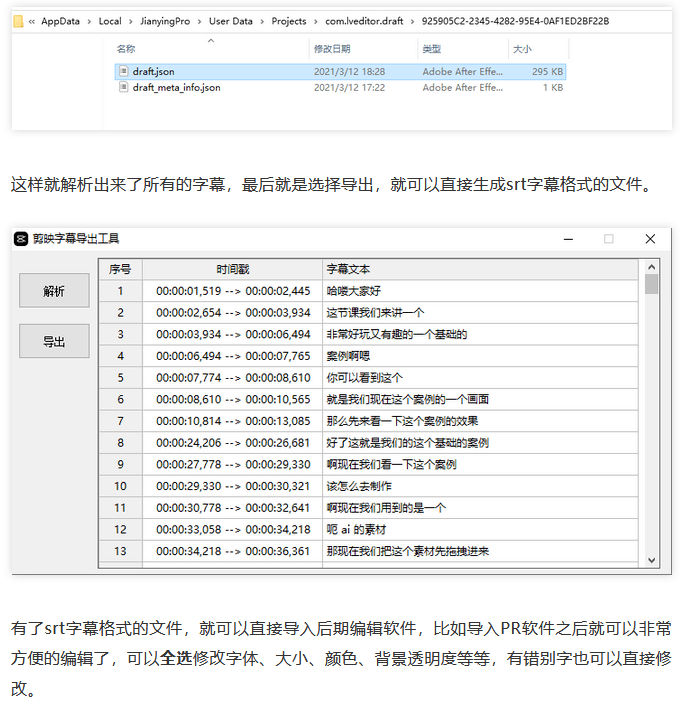The image size is (681, 712).
Task: Select subtitle text 好了这就是我们的这个基础的案例
Action: pos(408,443)
